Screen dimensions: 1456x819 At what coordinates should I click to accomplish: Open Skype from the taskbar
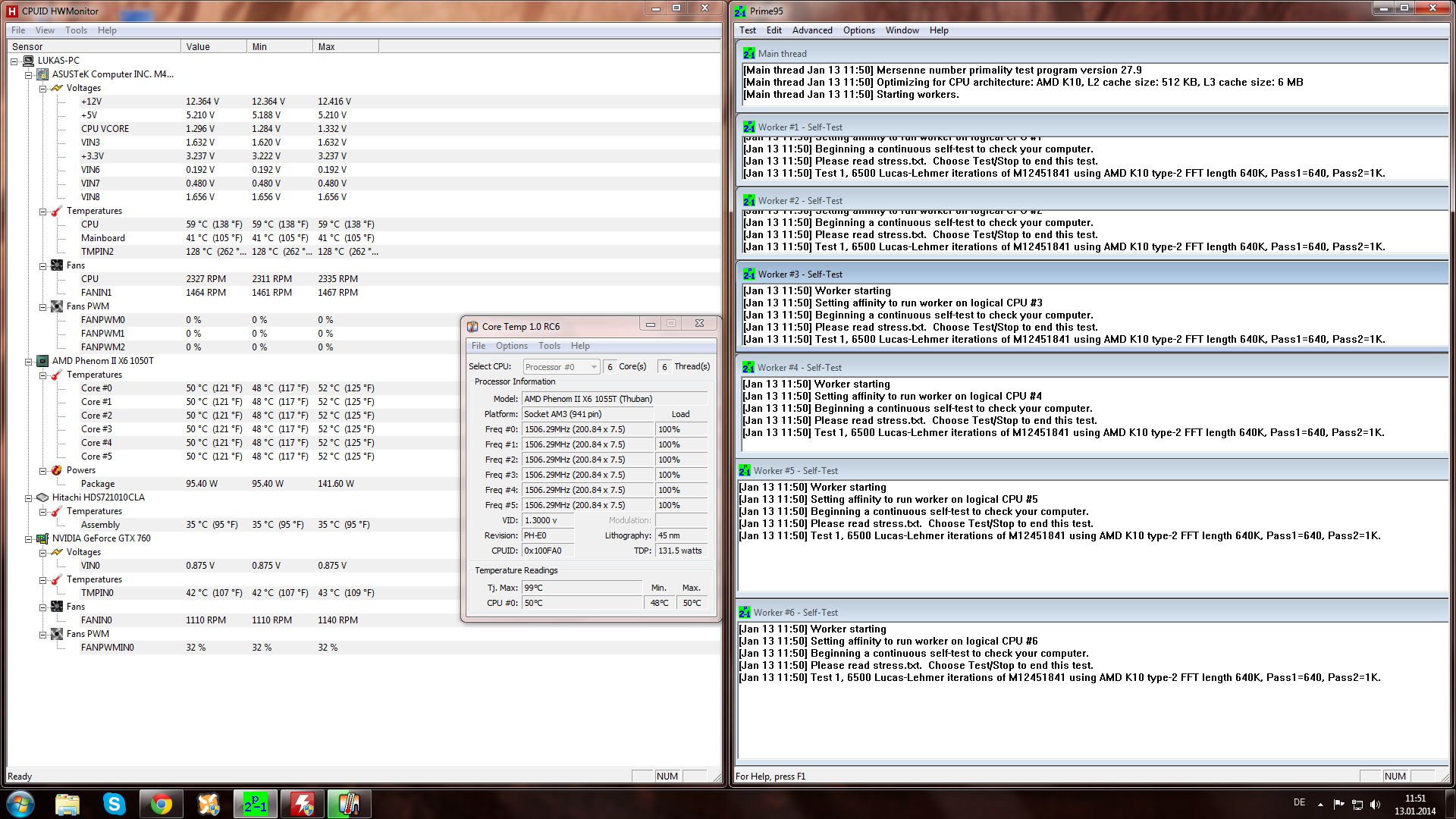114,804
